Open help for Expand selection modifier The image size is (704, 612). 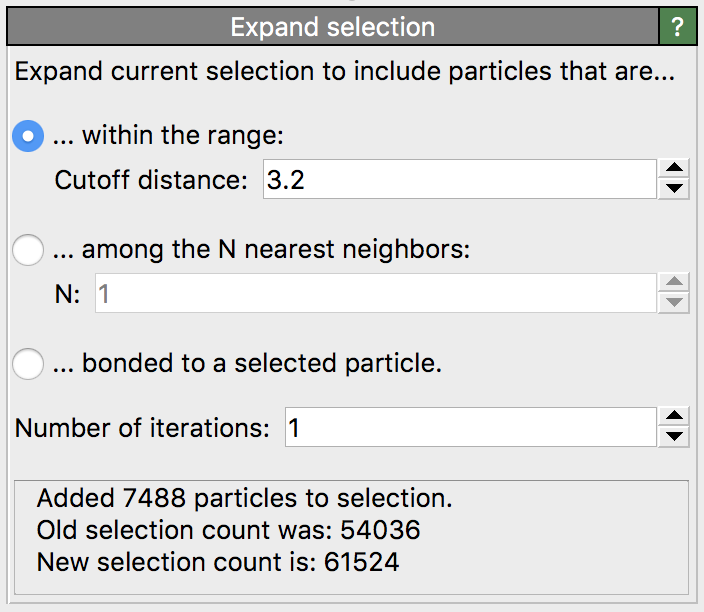[678, 27]
